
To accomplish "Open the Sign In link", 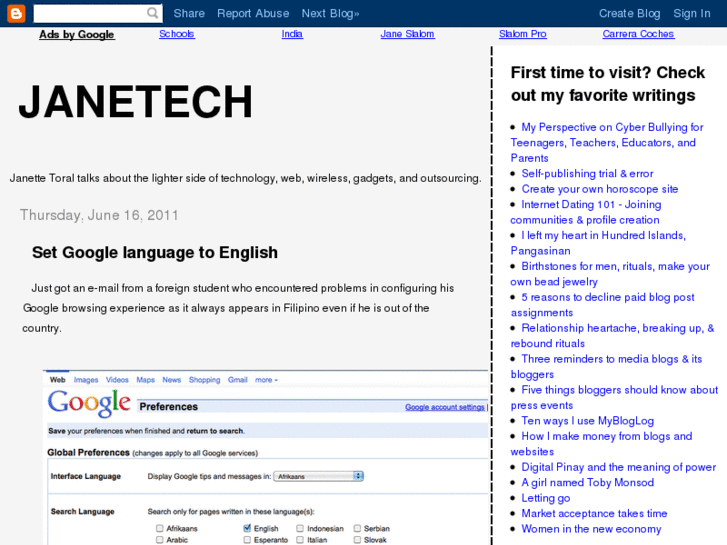I will 692,13.
